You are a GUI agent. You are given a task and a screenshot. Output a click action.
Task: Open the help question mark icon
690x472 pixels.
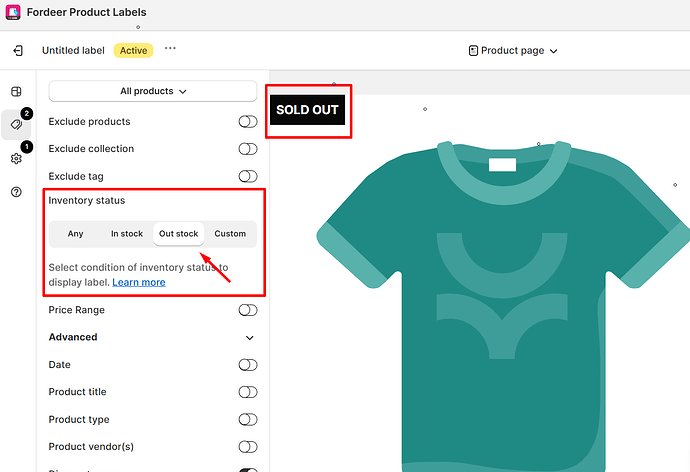(x=16, y=192)
